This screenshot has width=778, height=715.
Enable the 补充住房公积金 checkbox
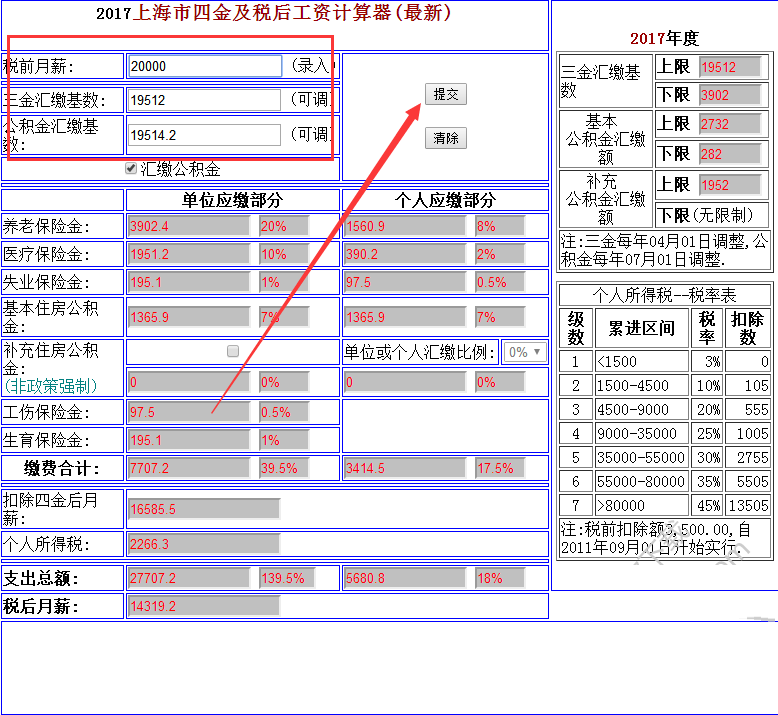233,351
